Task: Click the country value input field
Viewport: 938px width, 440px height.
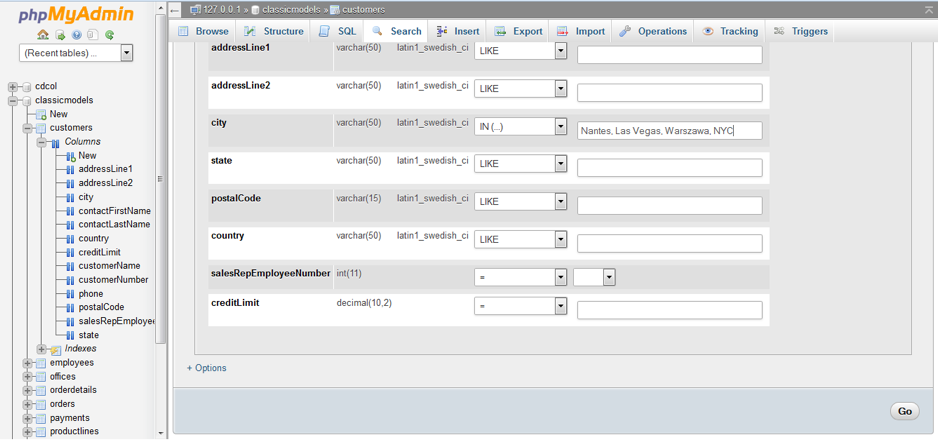Action: (669, 243)
